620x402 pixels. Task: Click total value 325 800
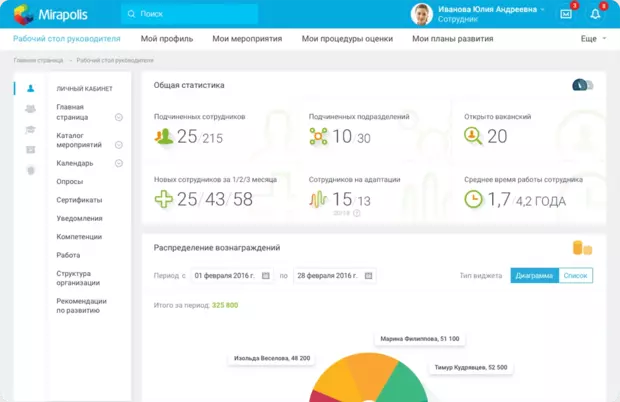pyautogui.click(x=225, y=305)
